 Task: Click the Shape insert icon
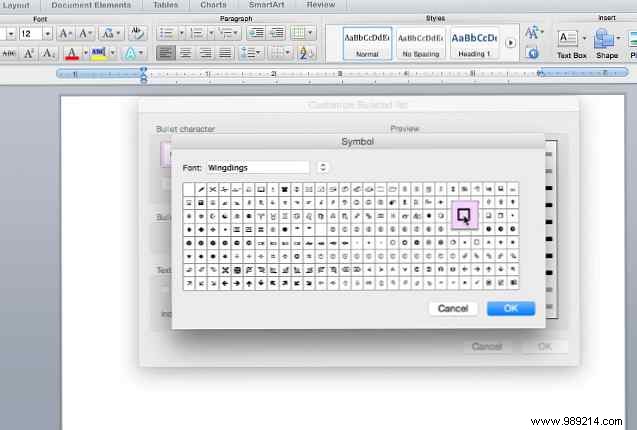tap(604, 39)
